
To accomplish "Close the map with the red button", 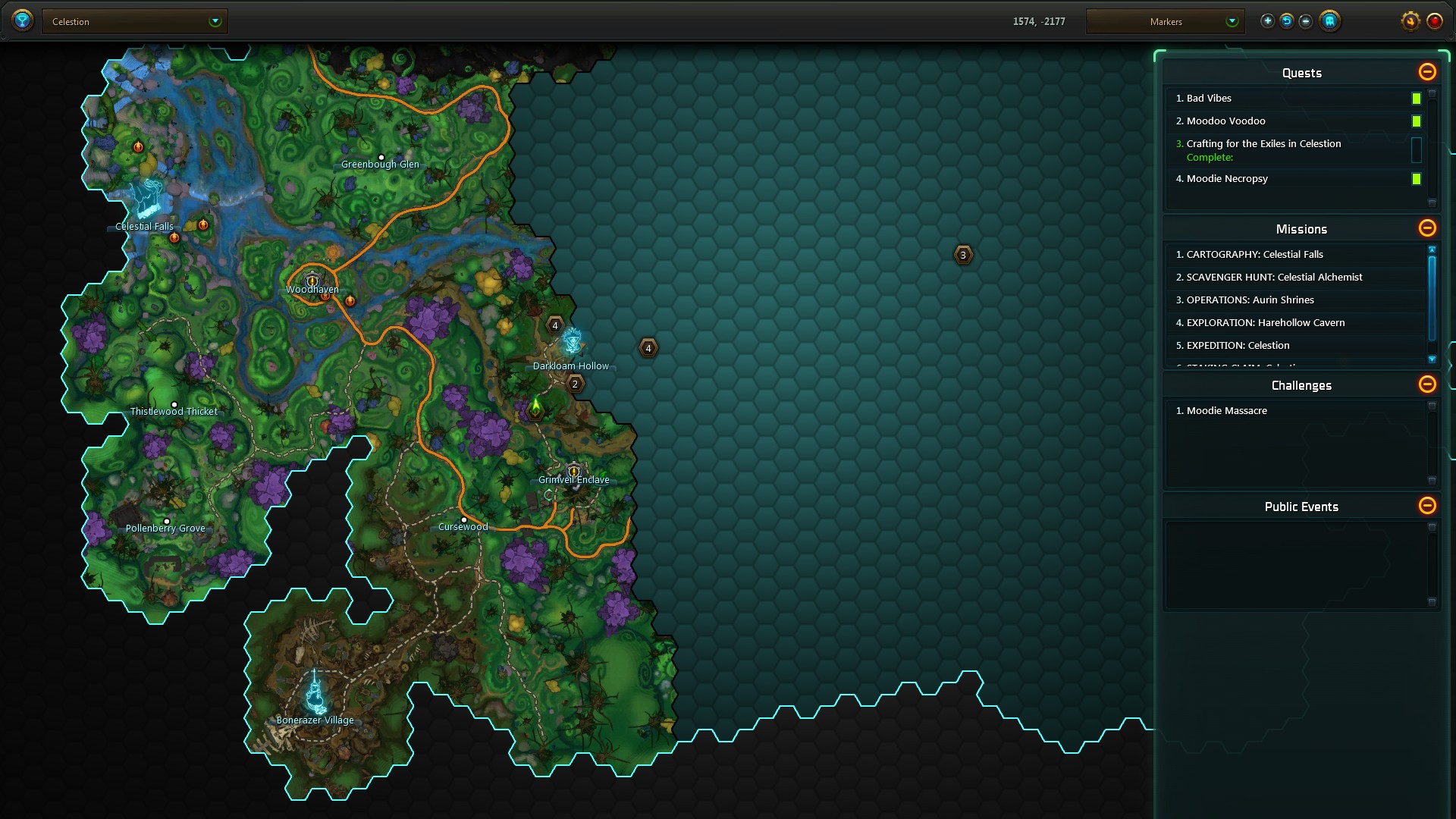I will tap(1435, 21).
